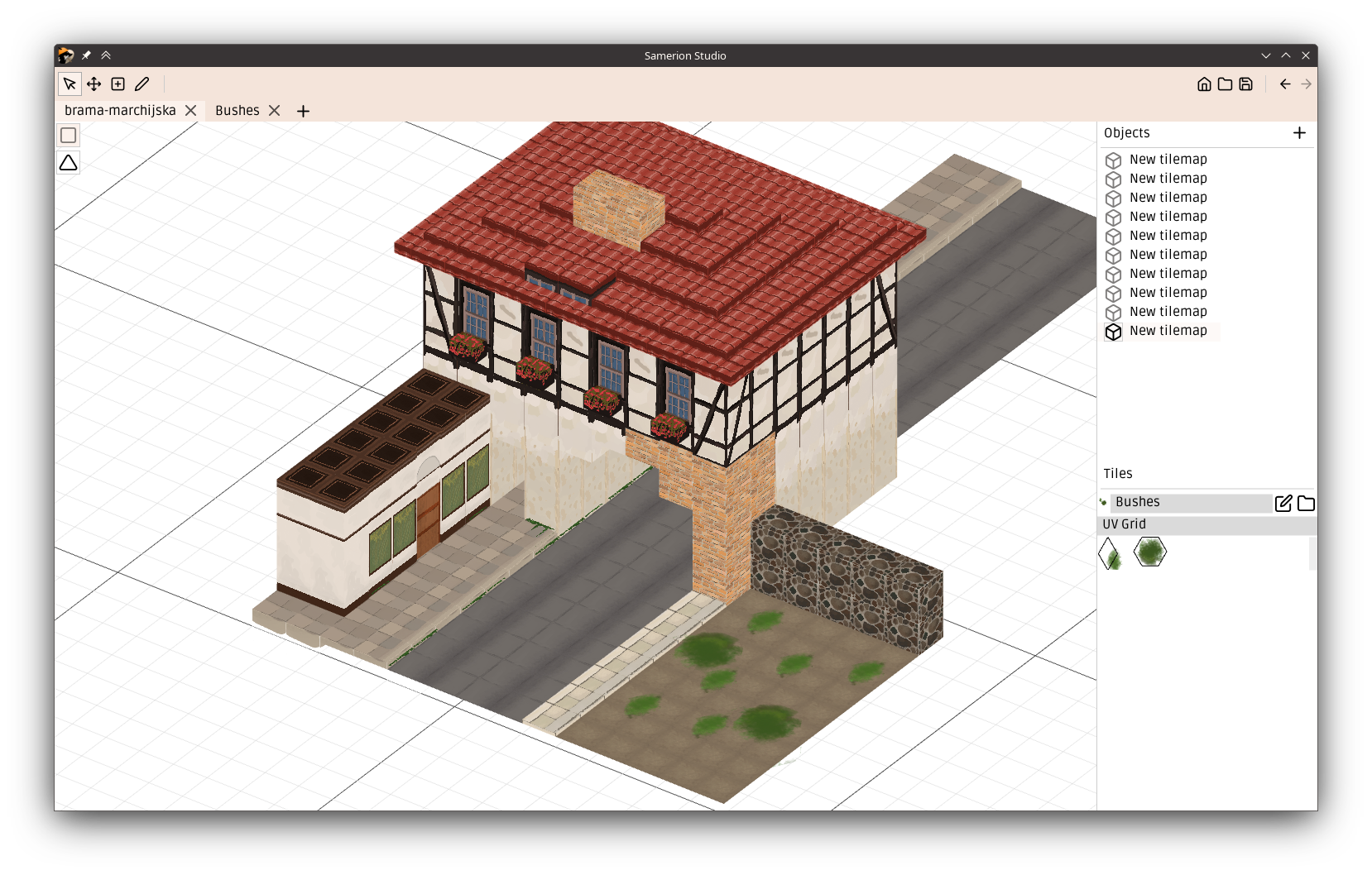The image size is (1372, 875).
Task: Toggle the triangle shape mode button
Action: 69,163
